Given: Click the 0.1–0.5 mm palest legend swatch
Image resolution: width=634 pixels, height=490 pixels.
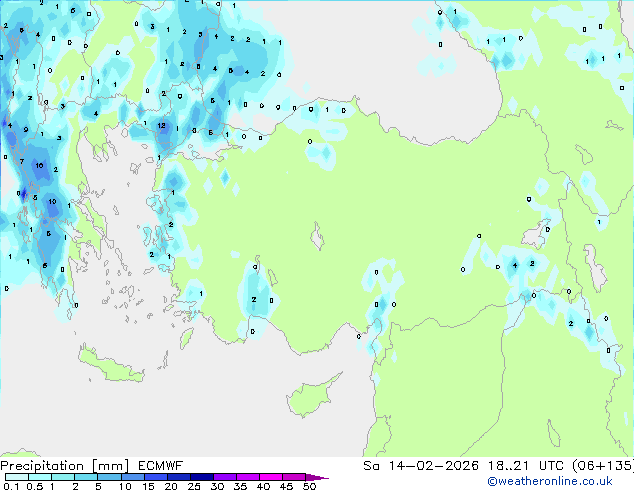Looking at the screenshot, I should pos(17,477).
